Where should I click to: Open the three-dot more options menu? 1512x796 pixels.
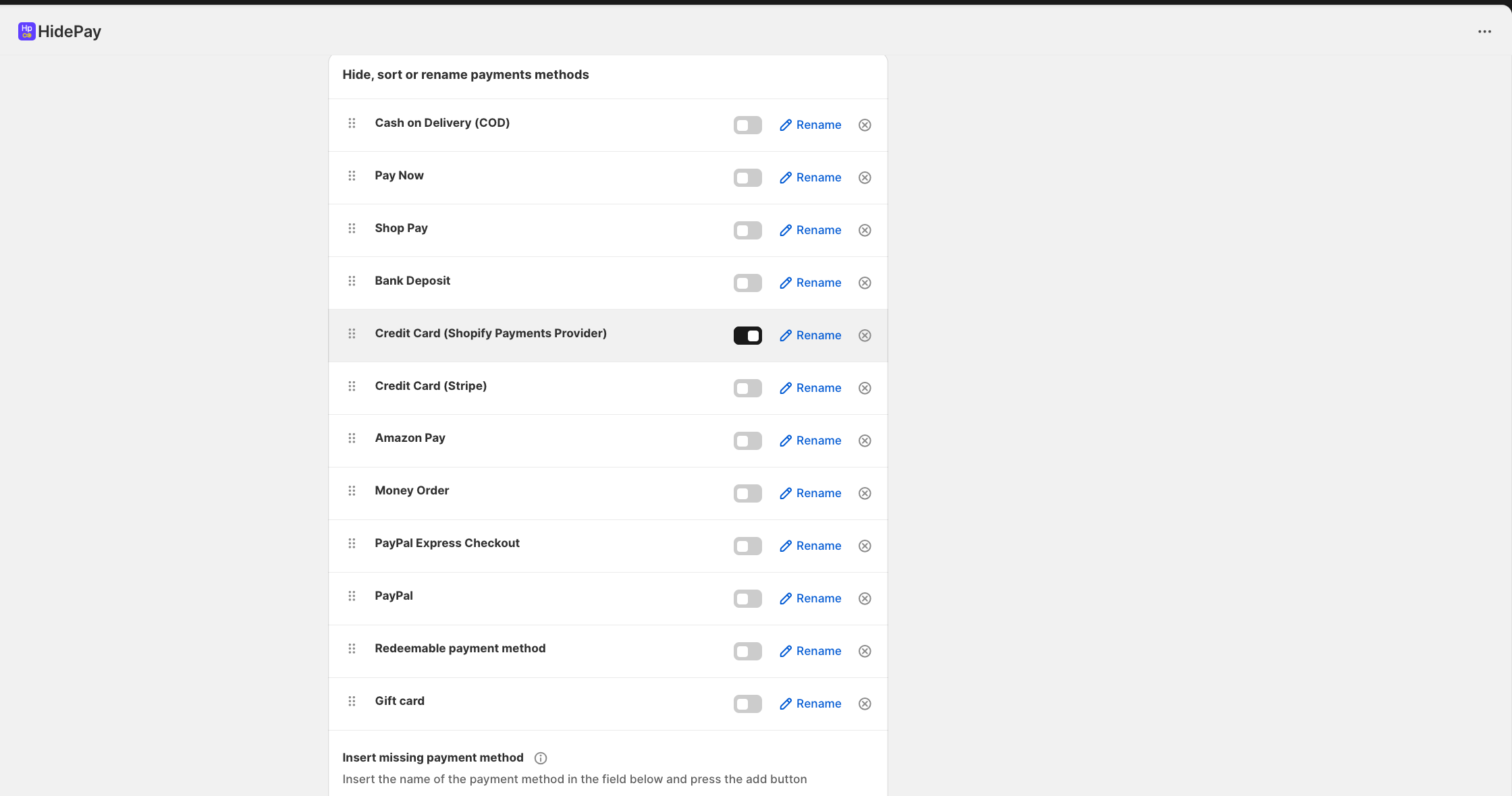pos(1484,32)
